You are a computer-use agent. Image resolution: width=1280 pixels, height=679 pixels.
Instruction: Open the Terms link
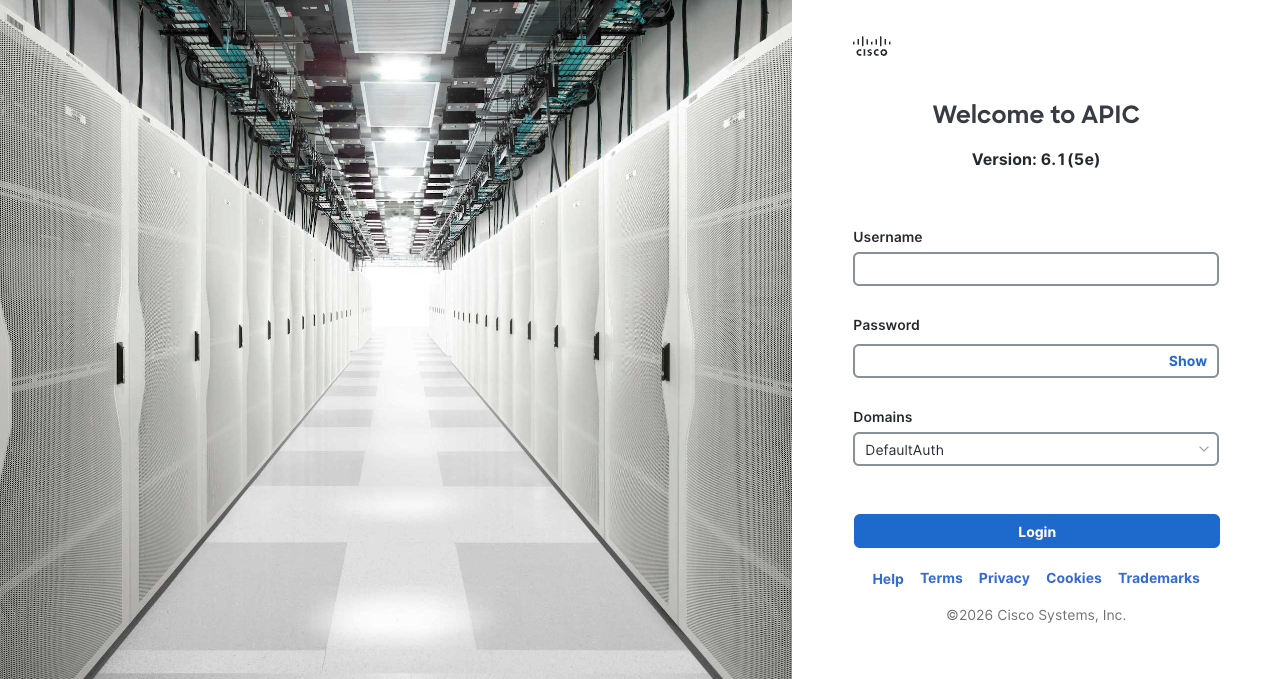coord(941,578)
